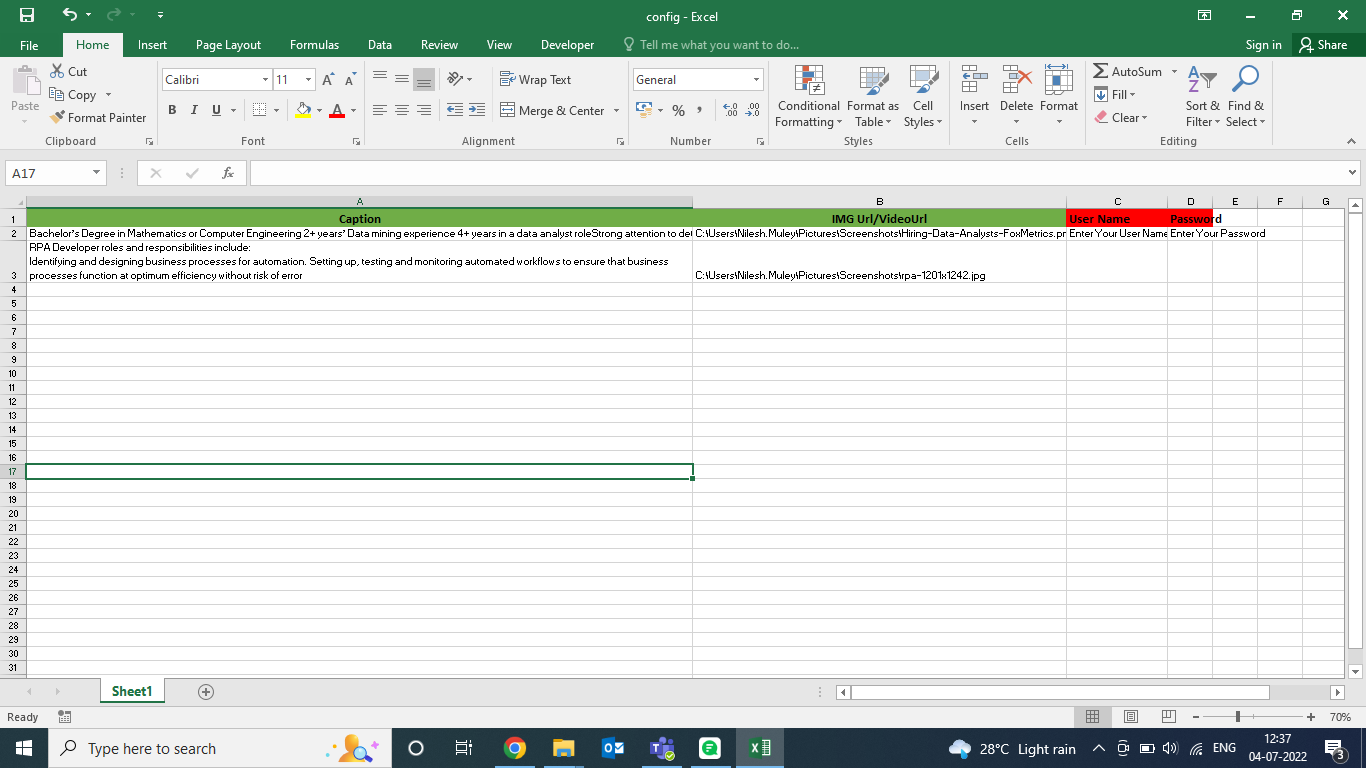The height and width of the screenshot is (768, 1366).
Task: Open the font name dropdown (Calibri)
Action: pyautogui.click(x=265, y=80)
